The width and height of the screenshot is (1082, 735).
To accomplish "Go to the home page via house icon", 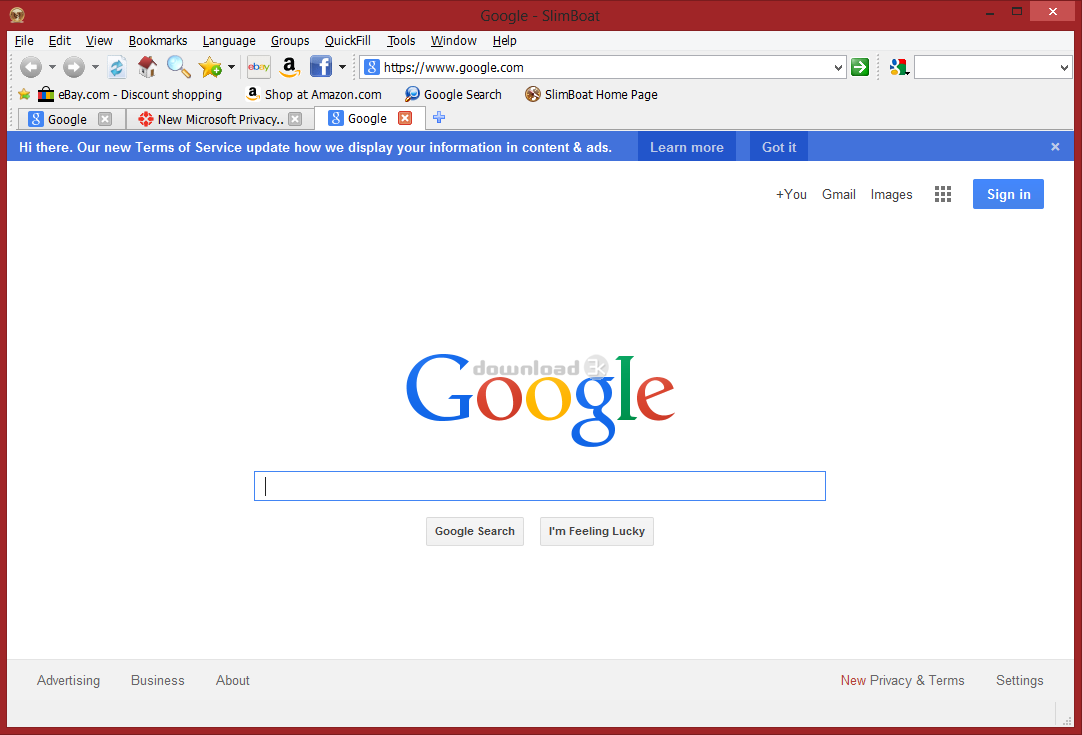I will pyautogui.click(x=147, y=67).
